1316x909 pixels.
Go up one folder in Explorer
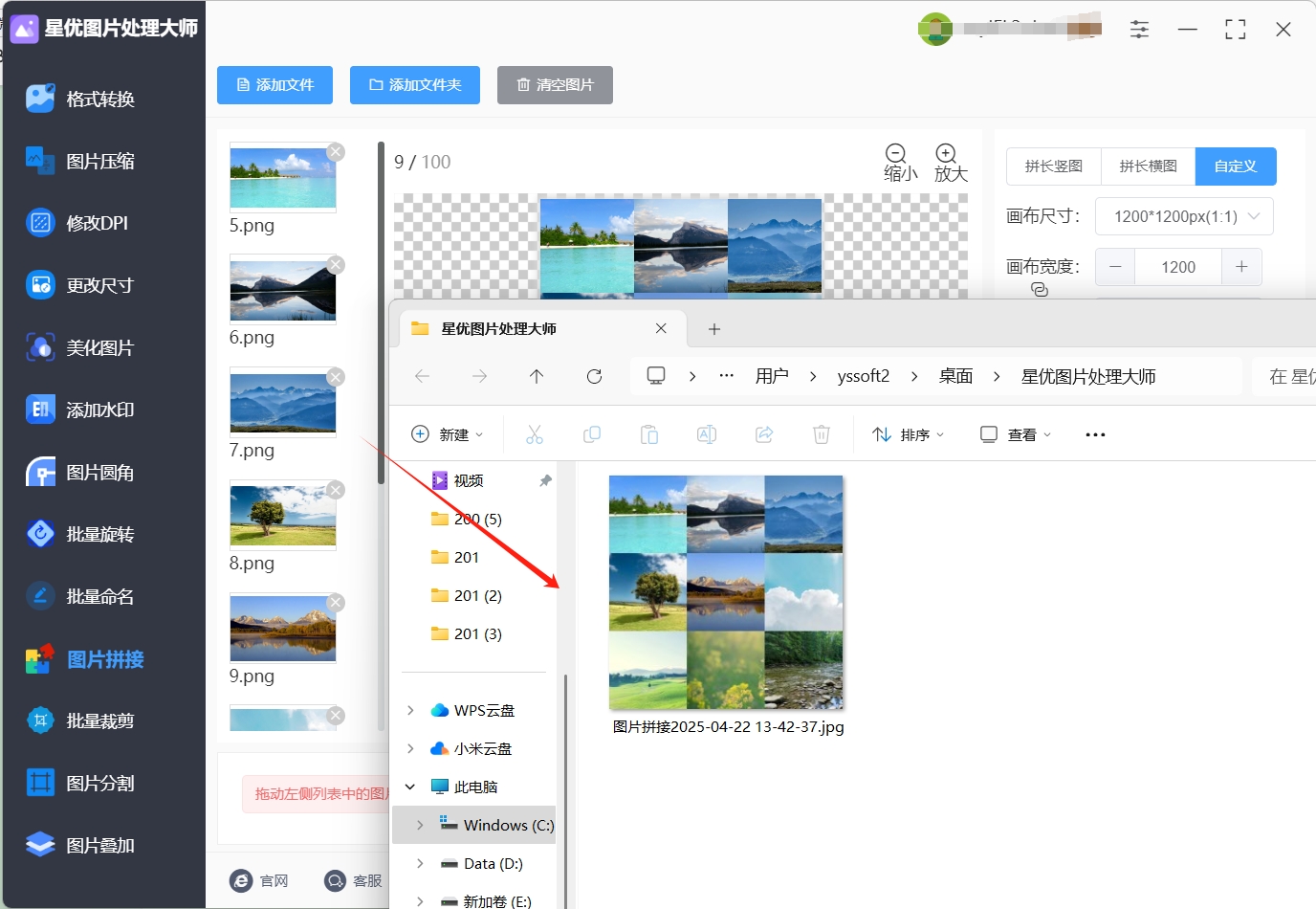coord(537,376)
